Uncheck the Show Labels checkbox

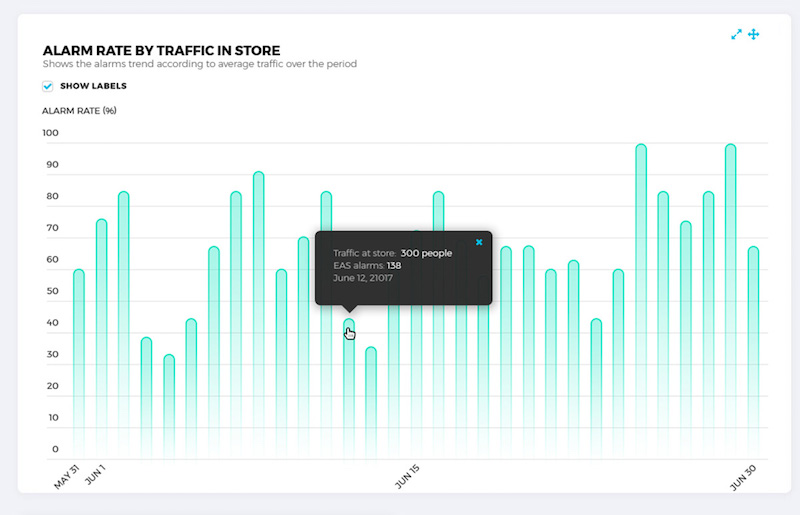(x=48, y=86)
